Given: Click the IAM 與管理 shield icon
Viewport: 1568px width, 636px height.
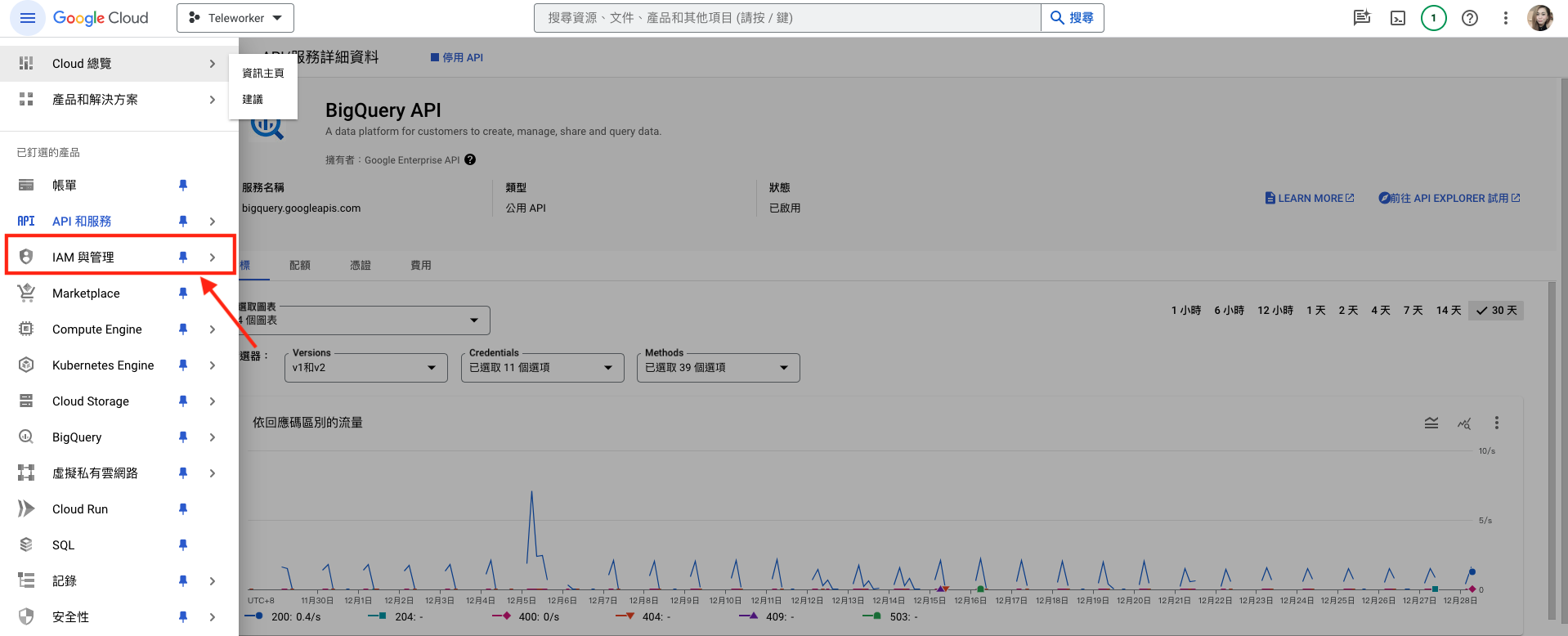Looking at the screenshot, I should coord(26,258).
